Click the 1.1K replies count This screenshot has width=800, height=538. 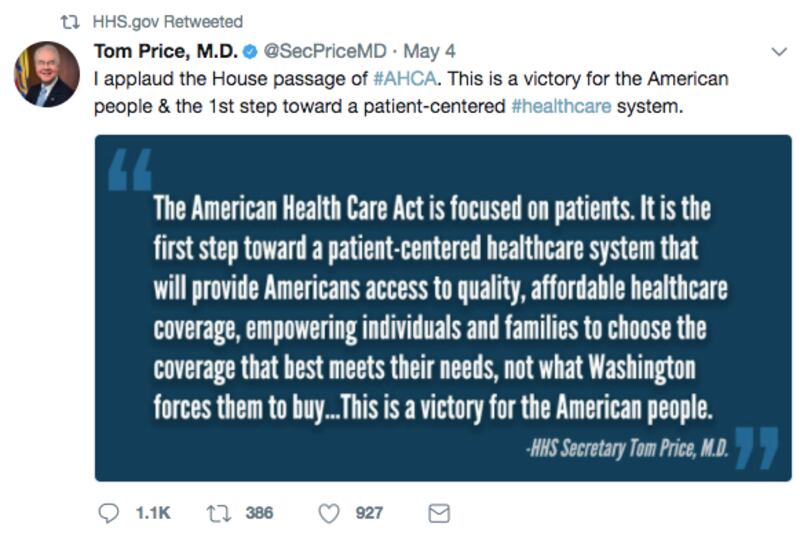click(152, 513)
